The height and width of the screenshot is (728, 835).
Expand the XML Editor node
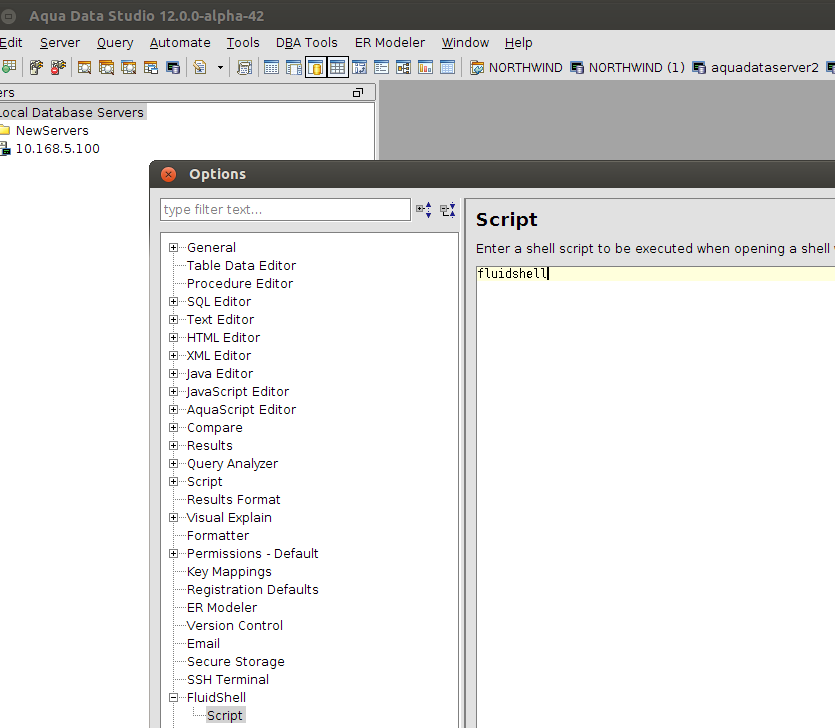pyautogui.click(x=173, y=355)
